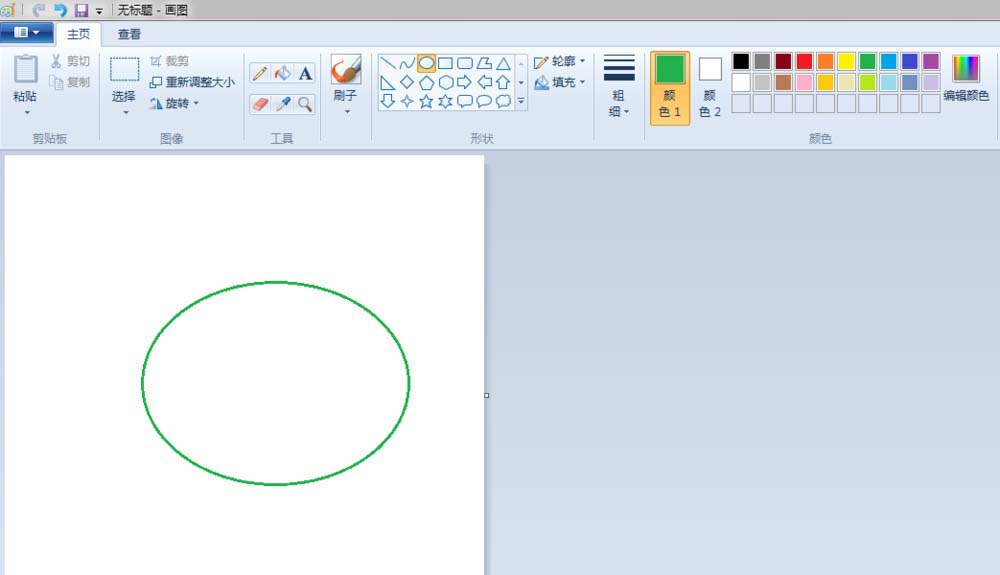Image resolution: width=1000 pixels, height=575 pixels.
Task: Open the Rotate (旋转) dropdown
Action: (174, 103)
